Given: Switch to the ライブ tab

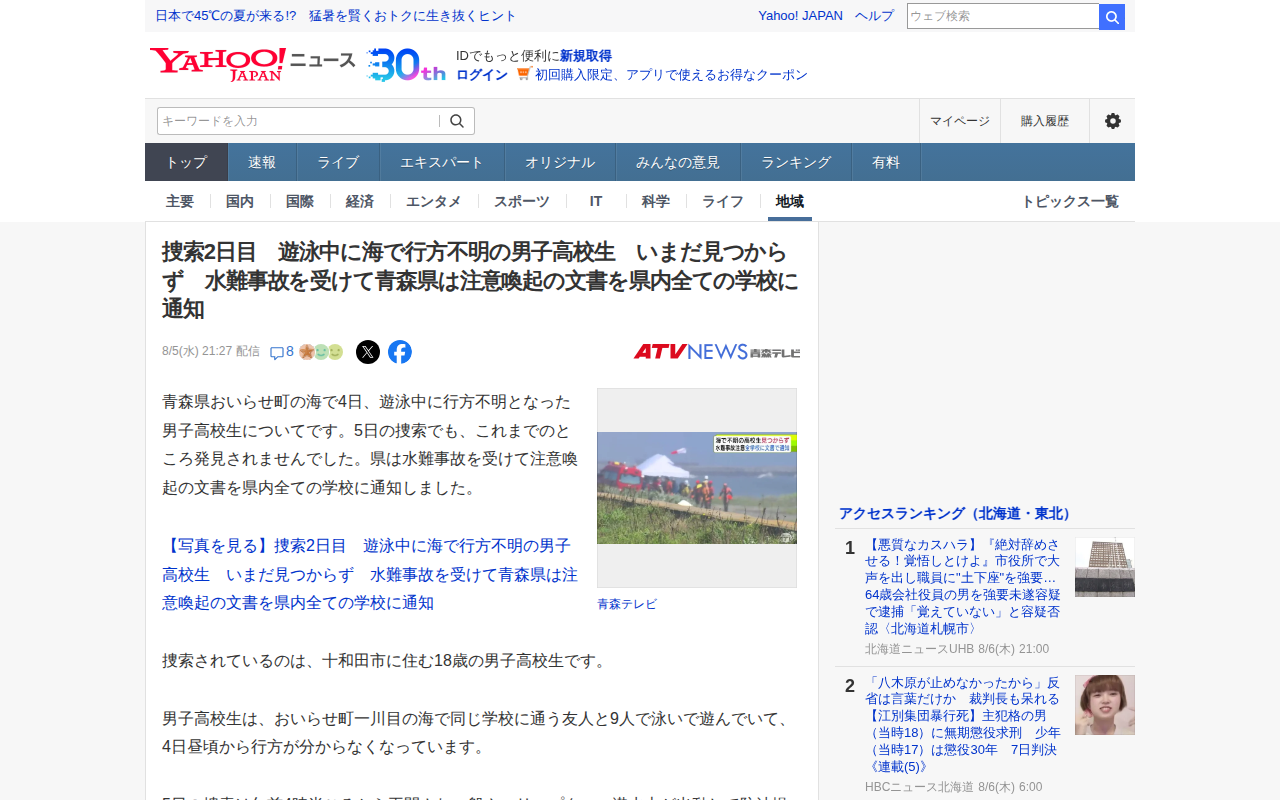Looking at the screenshot, I should click(x=338, y=162).
